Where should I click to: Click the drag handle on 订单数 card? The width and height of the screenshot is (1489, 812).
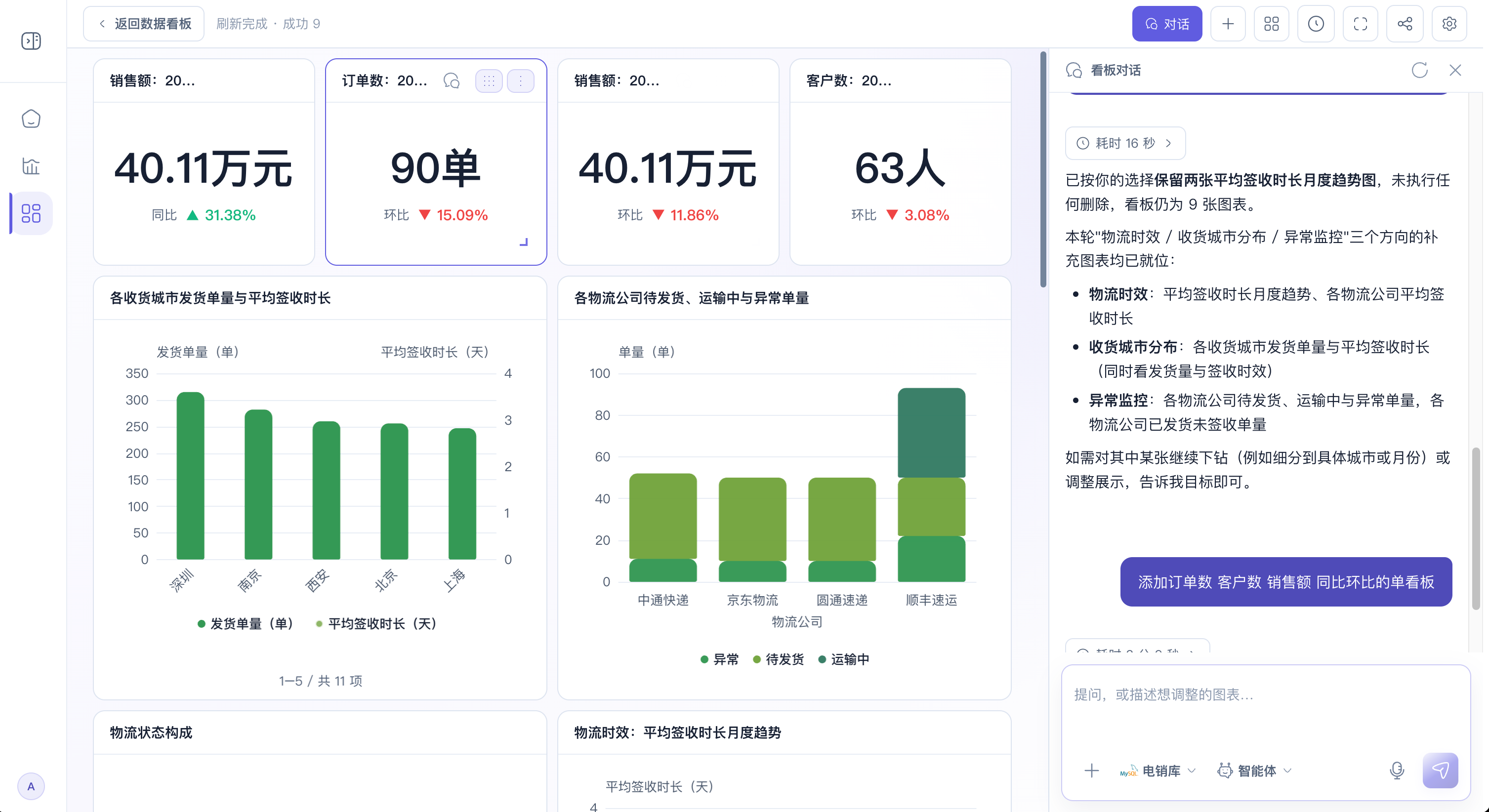489,81
